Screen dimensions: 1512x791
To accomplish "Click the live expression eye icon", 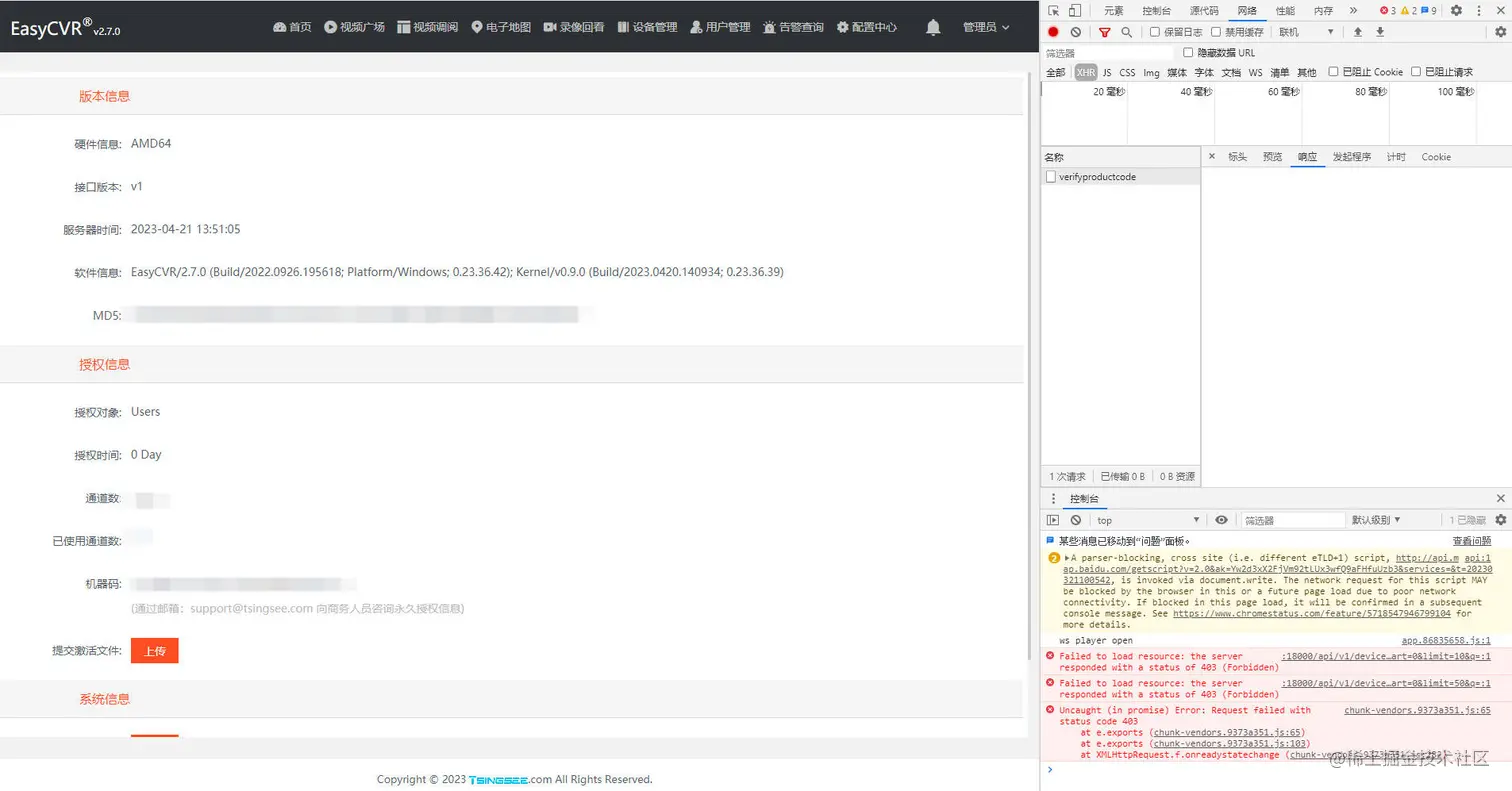I will tap(1221, 520).
